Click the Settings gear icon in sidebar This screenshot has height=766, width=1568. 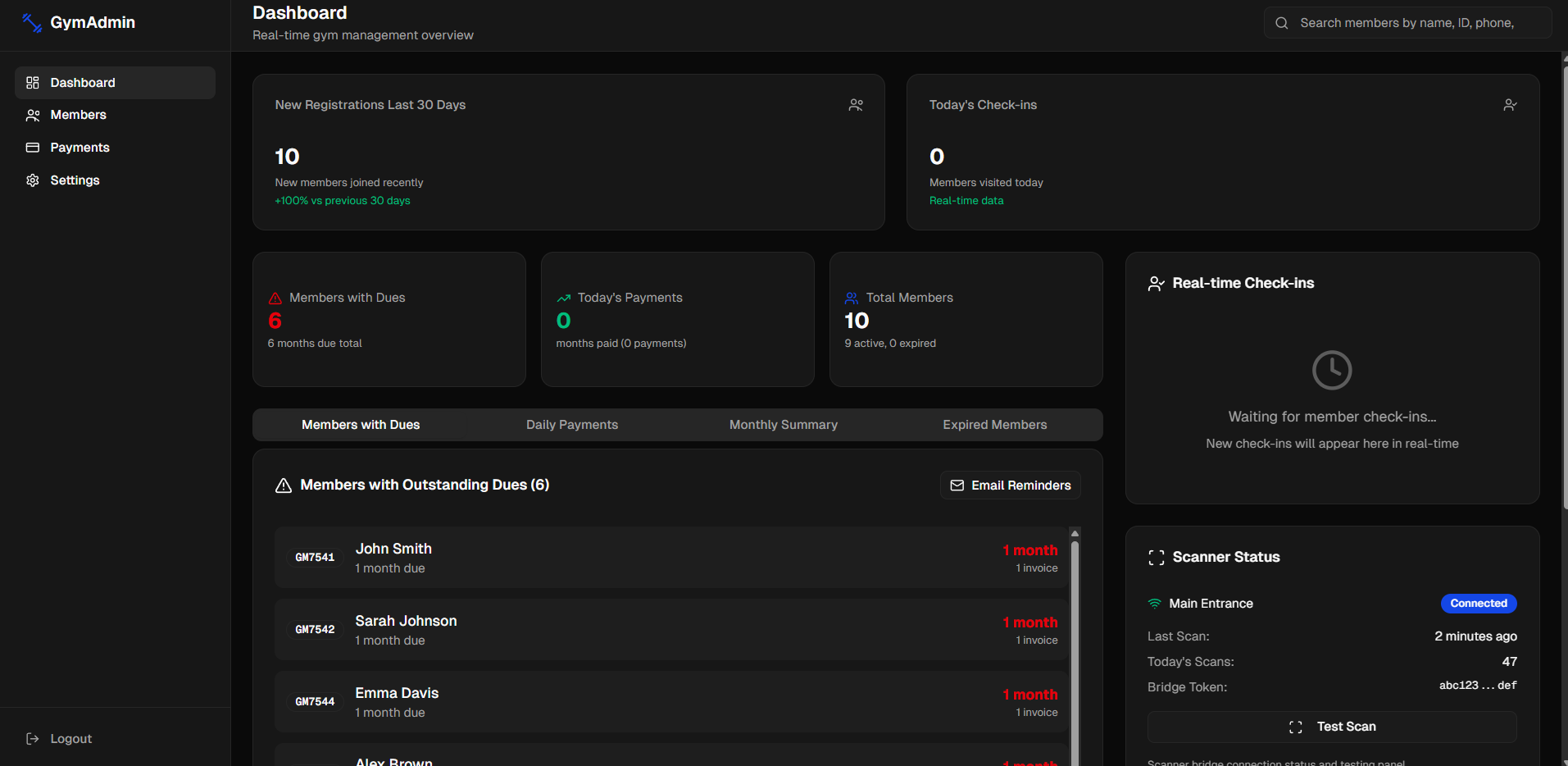pyautogui.click(x=33, y=180)
